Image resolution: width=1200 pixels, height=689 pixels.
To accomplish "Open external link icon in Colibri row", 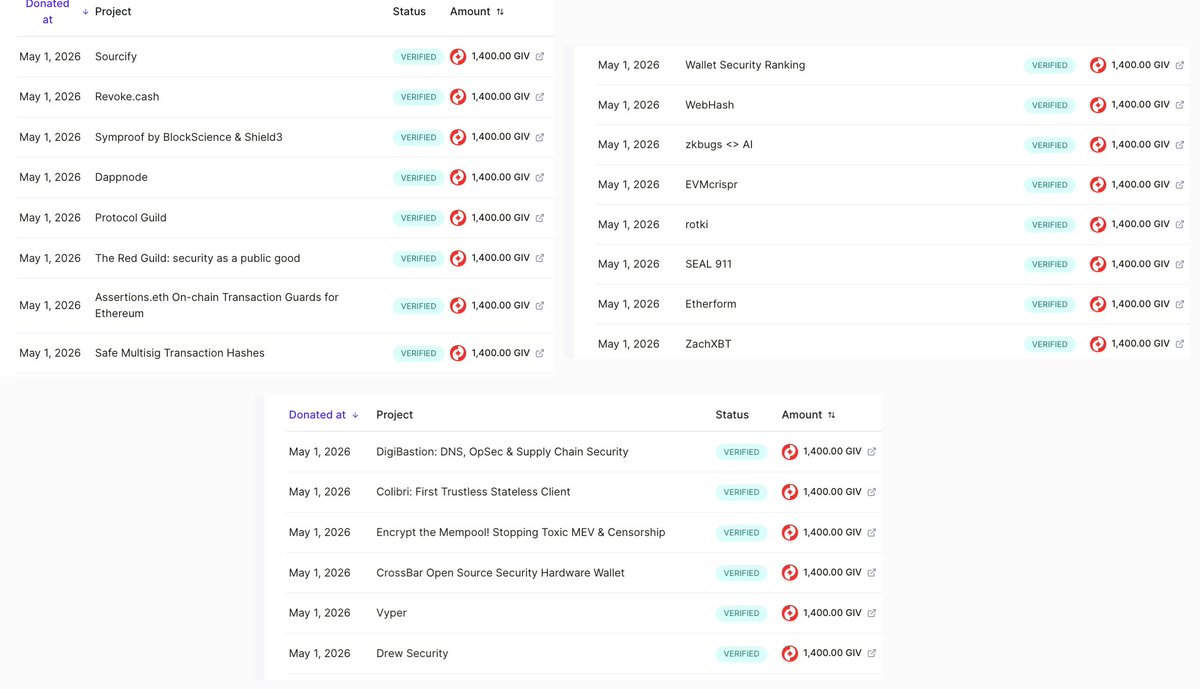I will pos(872,492).
